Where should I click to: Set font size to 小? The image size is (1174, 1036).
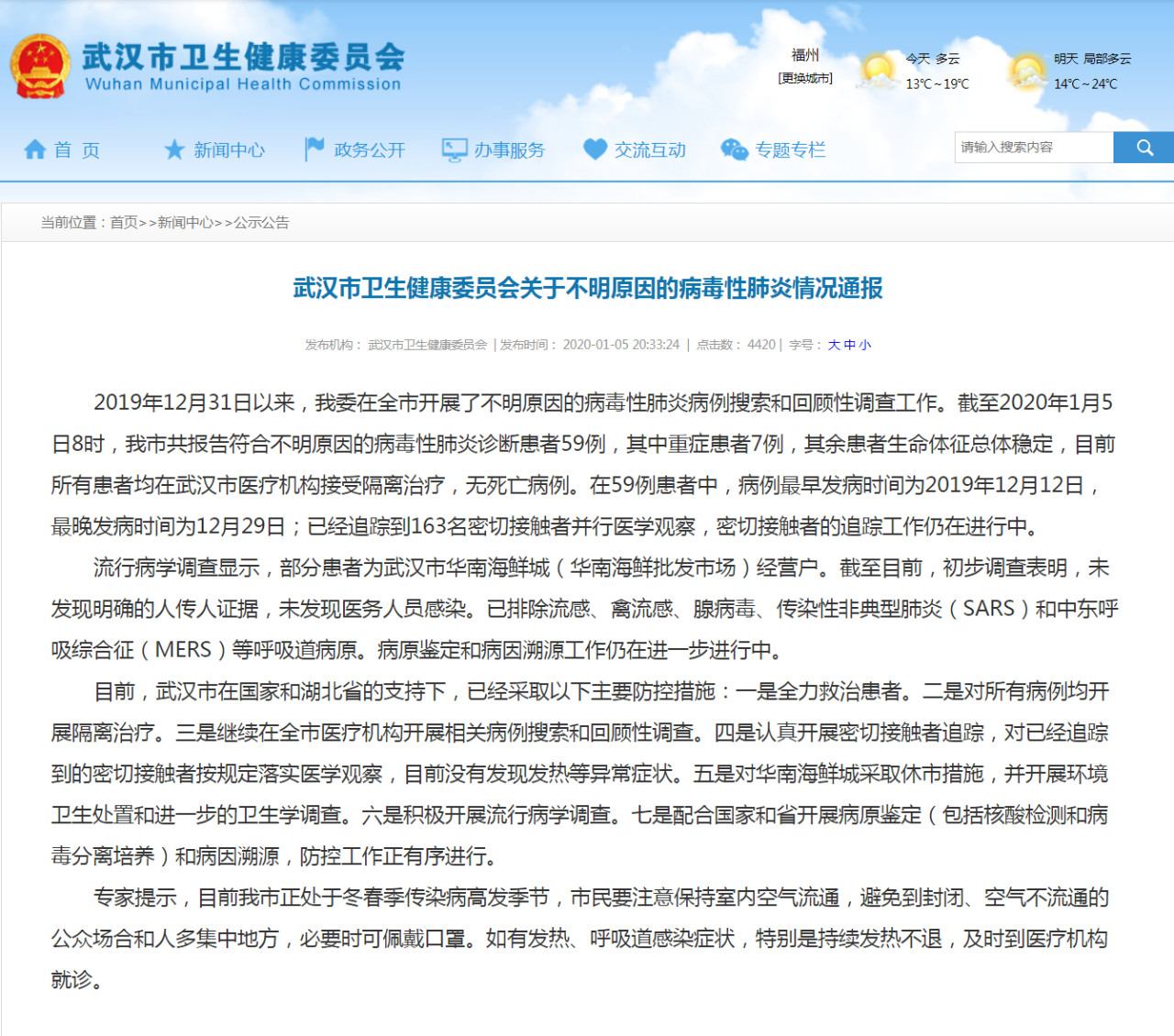click(865, 345)
